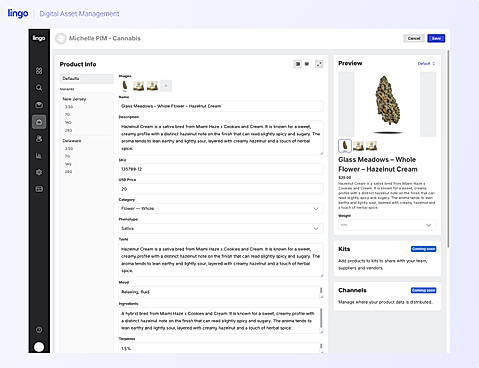Select the fourth variant under New Jersey
The image size is (479, 368).
(68, 130)
